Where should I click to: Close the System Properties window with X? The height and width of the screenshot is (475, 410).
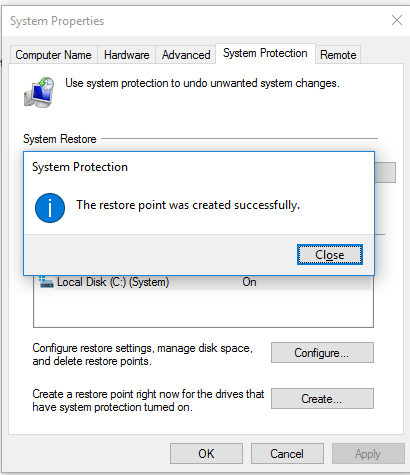coord(397,20)
